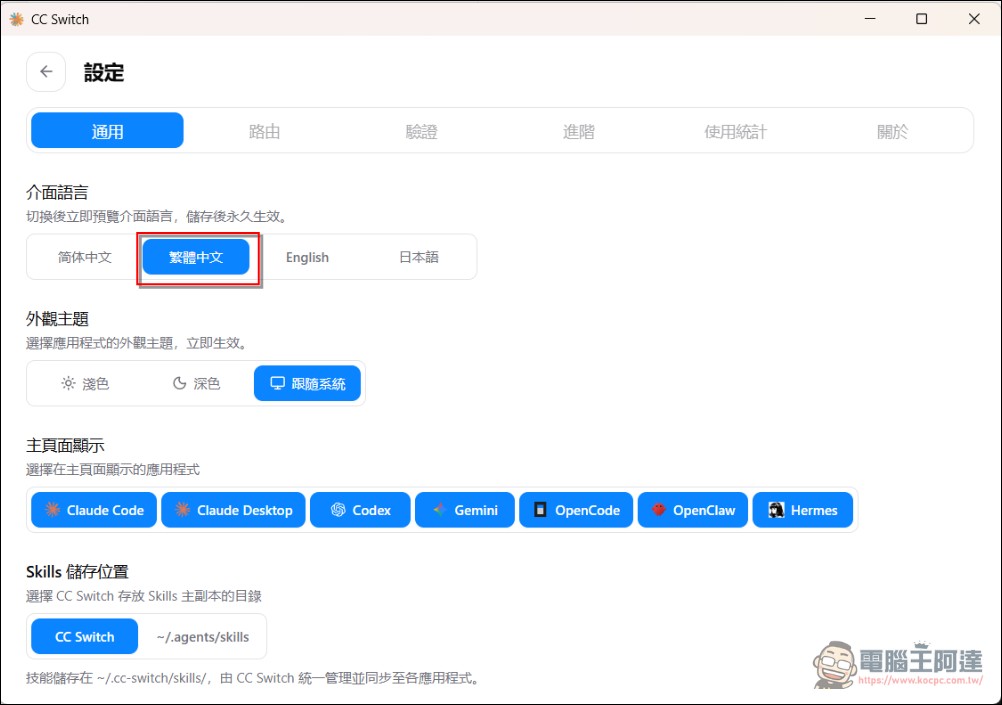1002x705 pixels.
Task: Select the 深色 dark theme
Action: pos(196,383)
